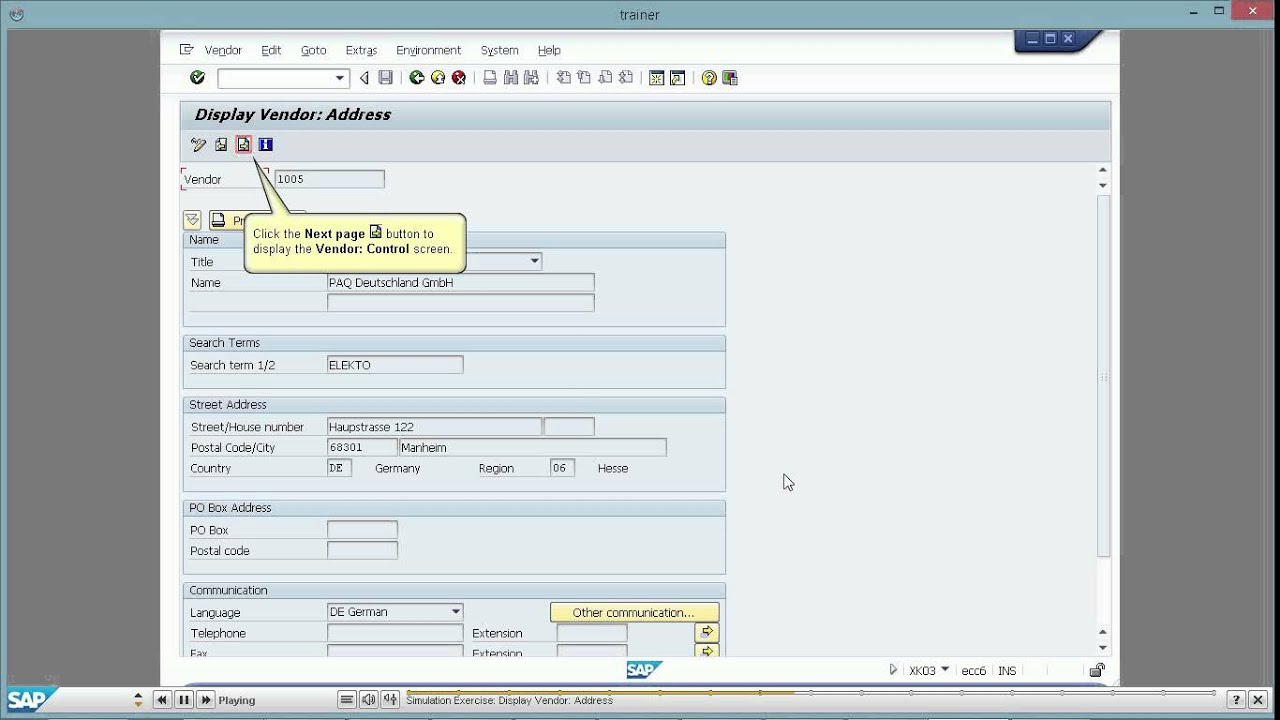Click the Other communication button

click(x=634, y=612)
